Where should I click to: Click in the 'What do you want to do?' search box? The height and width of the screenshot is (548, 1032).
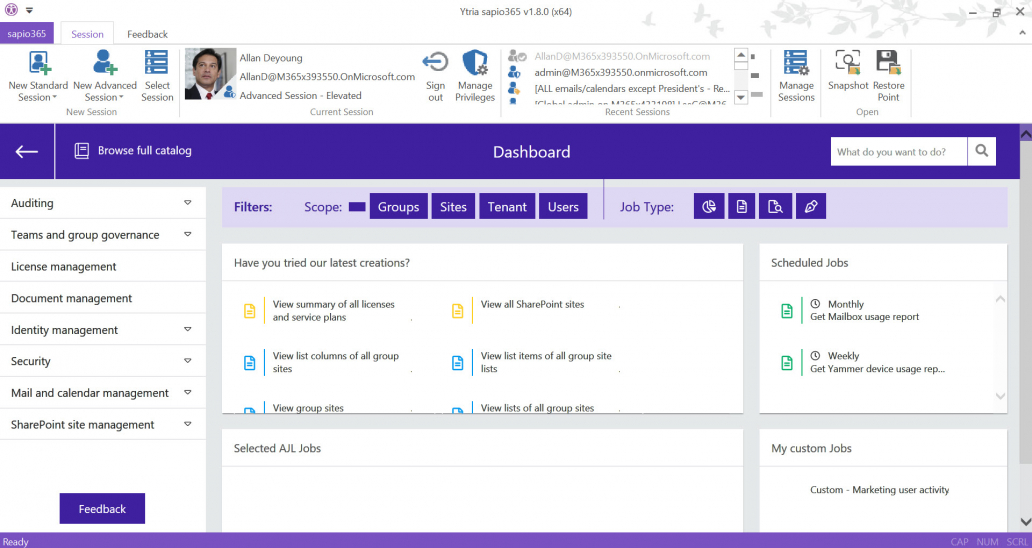(898, 151)
